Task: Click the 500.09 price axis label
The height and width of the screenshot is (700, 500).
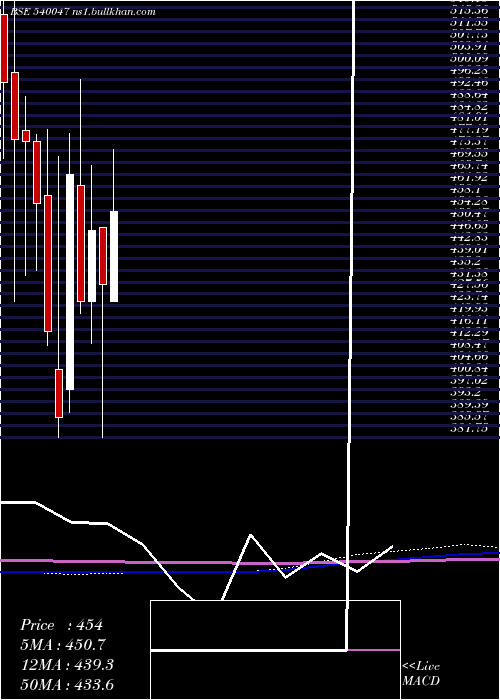Action: coord(468,58)
